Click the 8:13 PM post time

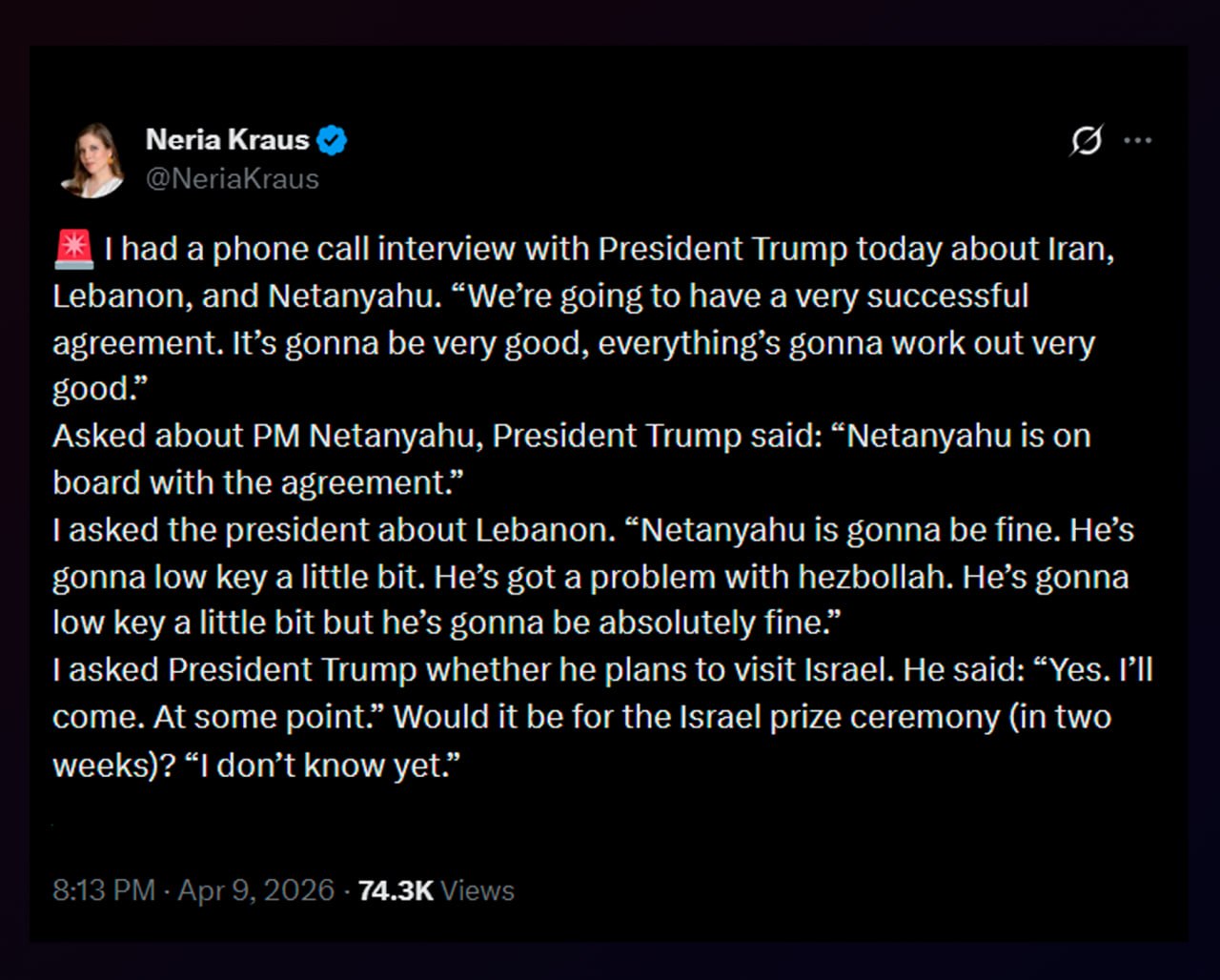pyautogui.click(x=103, y=890)
